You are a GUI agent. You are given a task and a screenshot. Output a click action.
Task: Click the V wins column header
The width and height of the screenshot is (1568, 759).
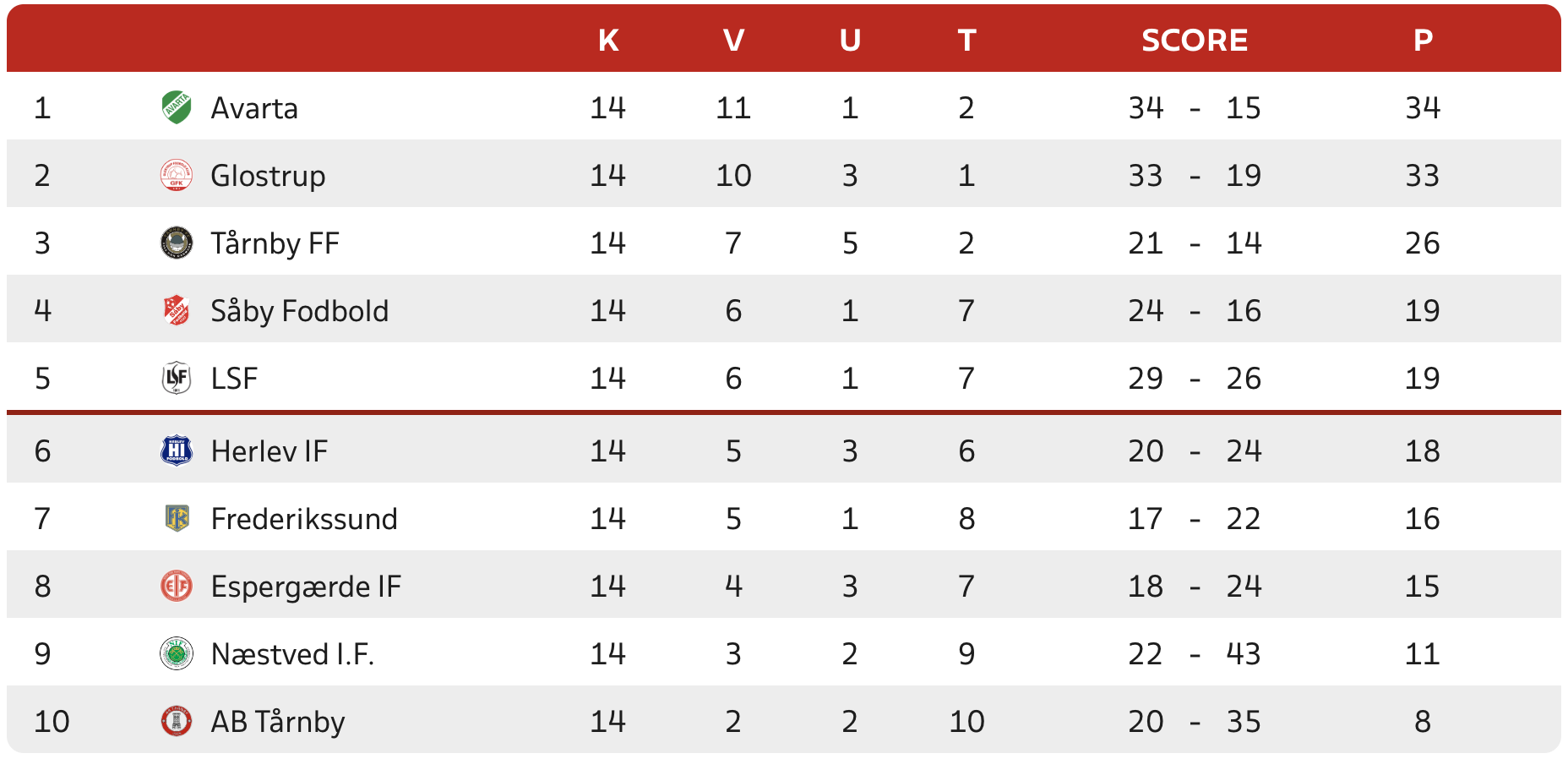[733, 40]
